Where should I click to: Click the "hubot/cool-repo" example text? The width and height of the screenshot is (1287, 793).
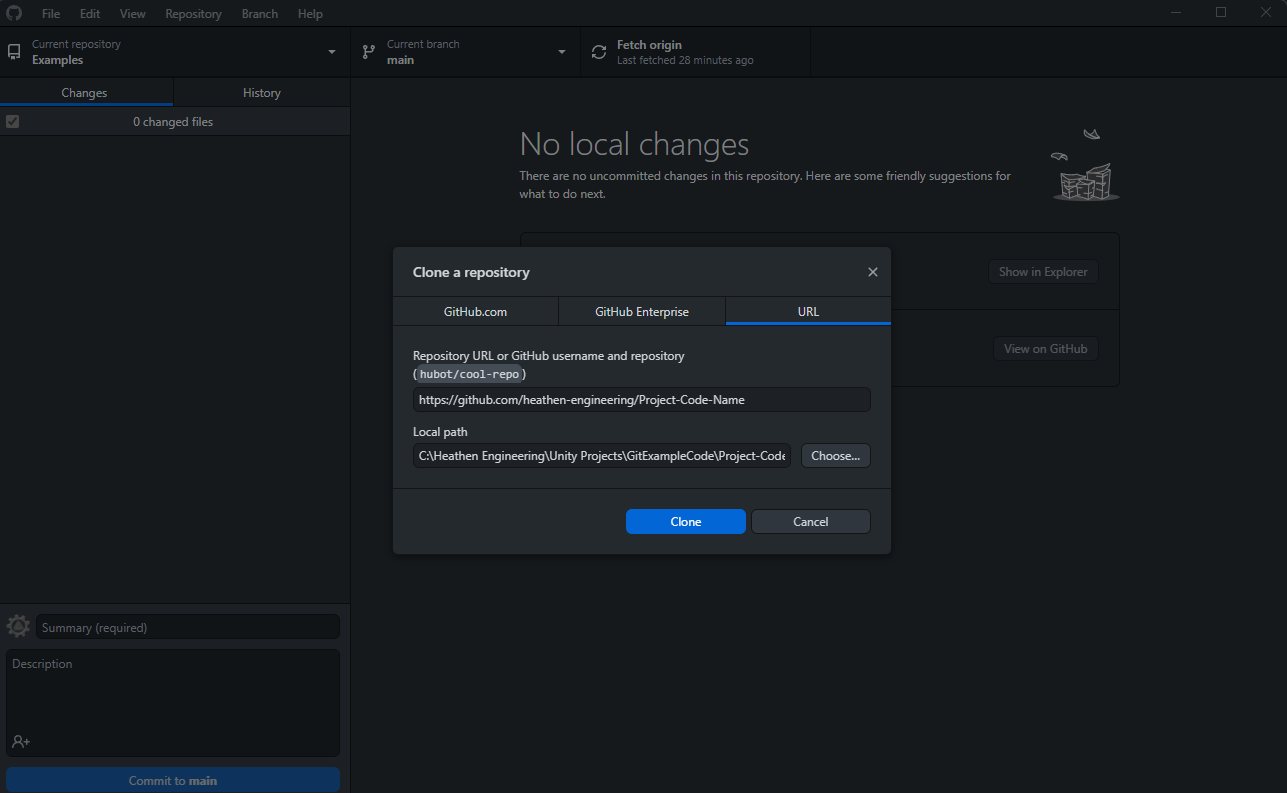tap(470, 374)
